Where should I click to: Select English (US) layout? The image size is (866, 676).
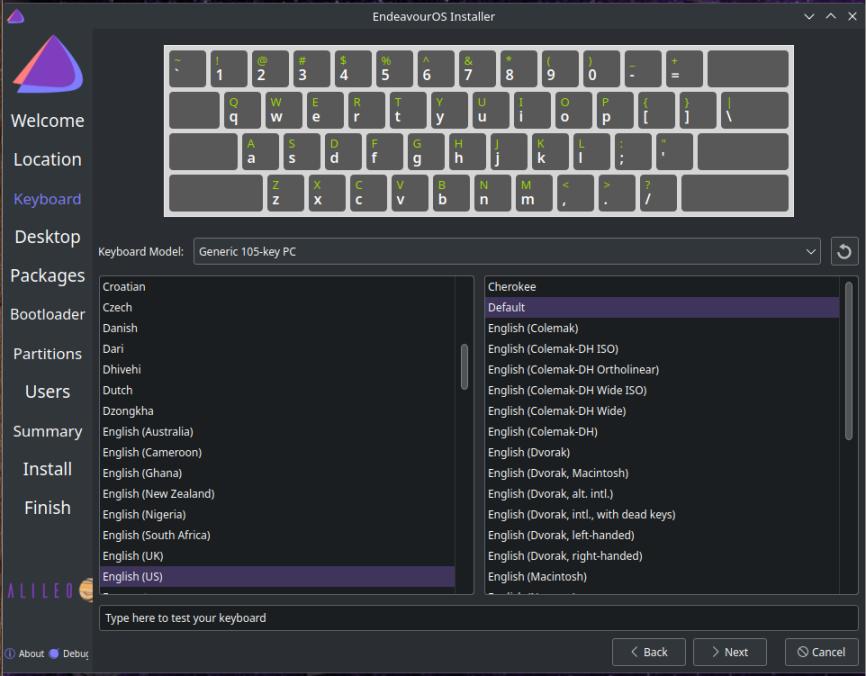(277, 577)
